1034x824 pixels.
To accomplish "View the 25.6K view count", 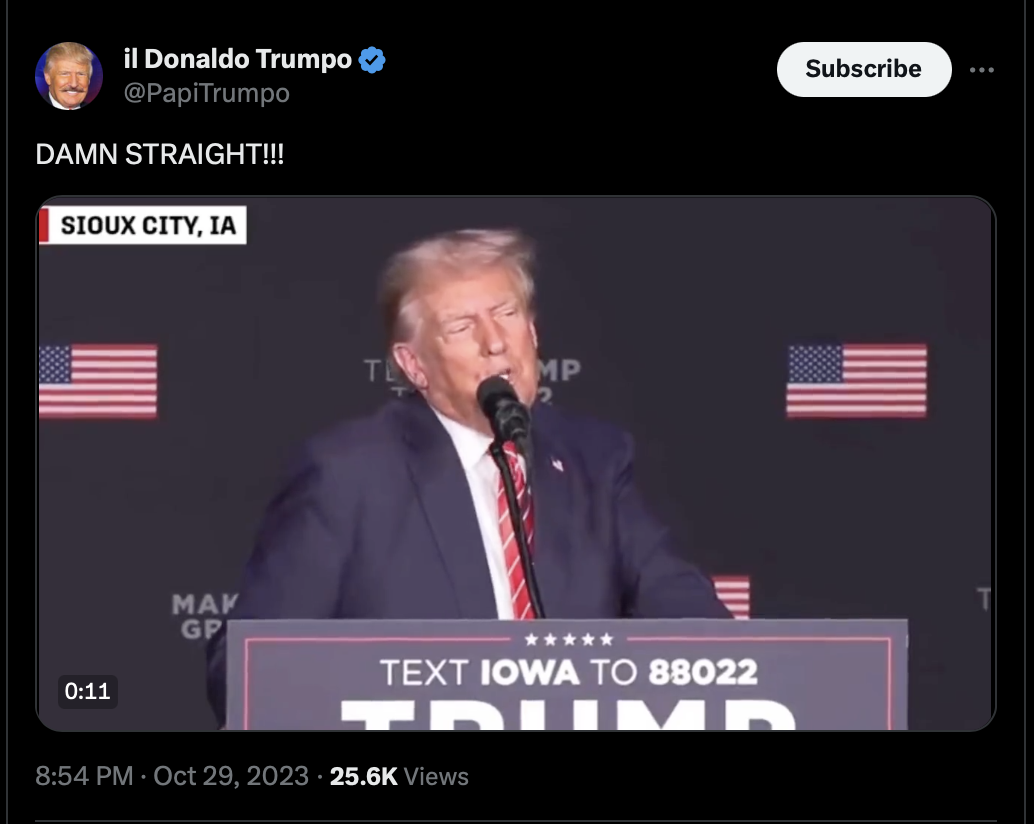I will coord(363,777).
